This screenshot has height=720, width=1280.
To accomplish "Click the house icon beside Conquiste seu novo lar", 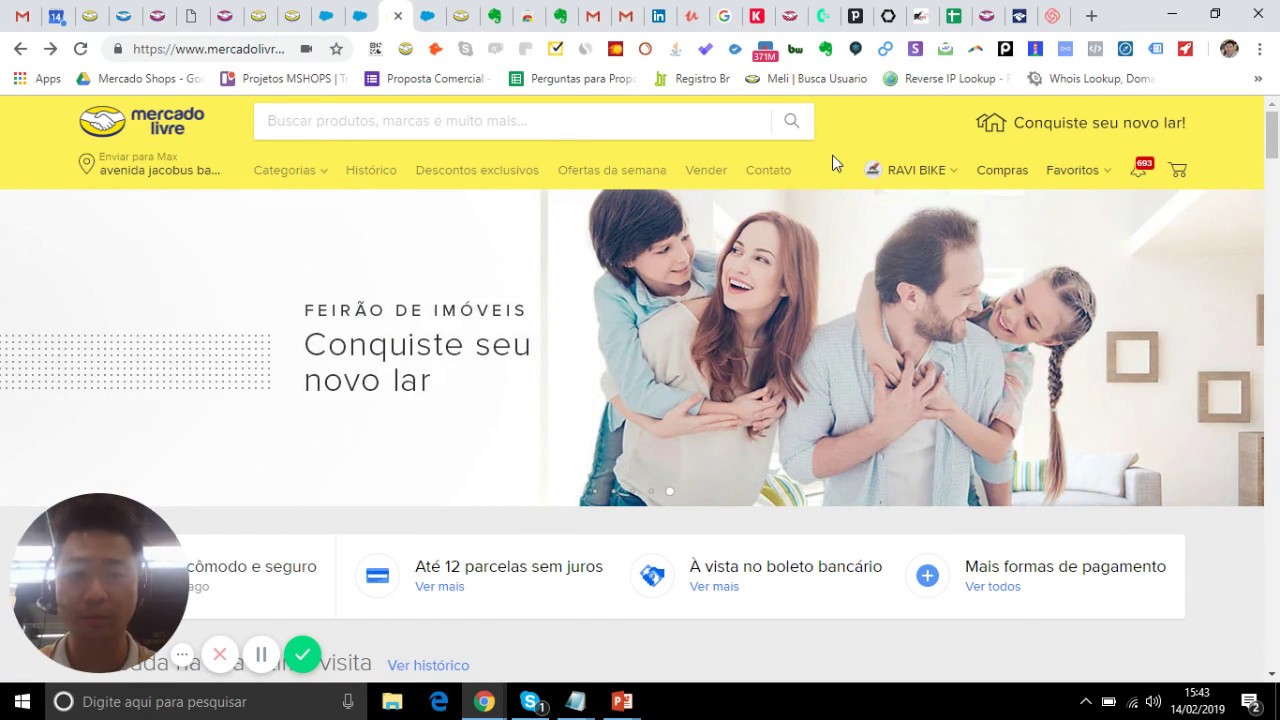I will pyautogui.click(x=990, y=122).
